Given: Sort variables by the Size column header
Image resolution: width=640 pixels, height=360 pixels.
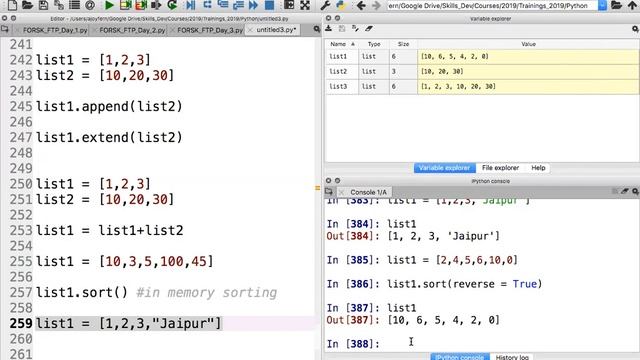Looking at the screenshot, I should tap(403, 44).
